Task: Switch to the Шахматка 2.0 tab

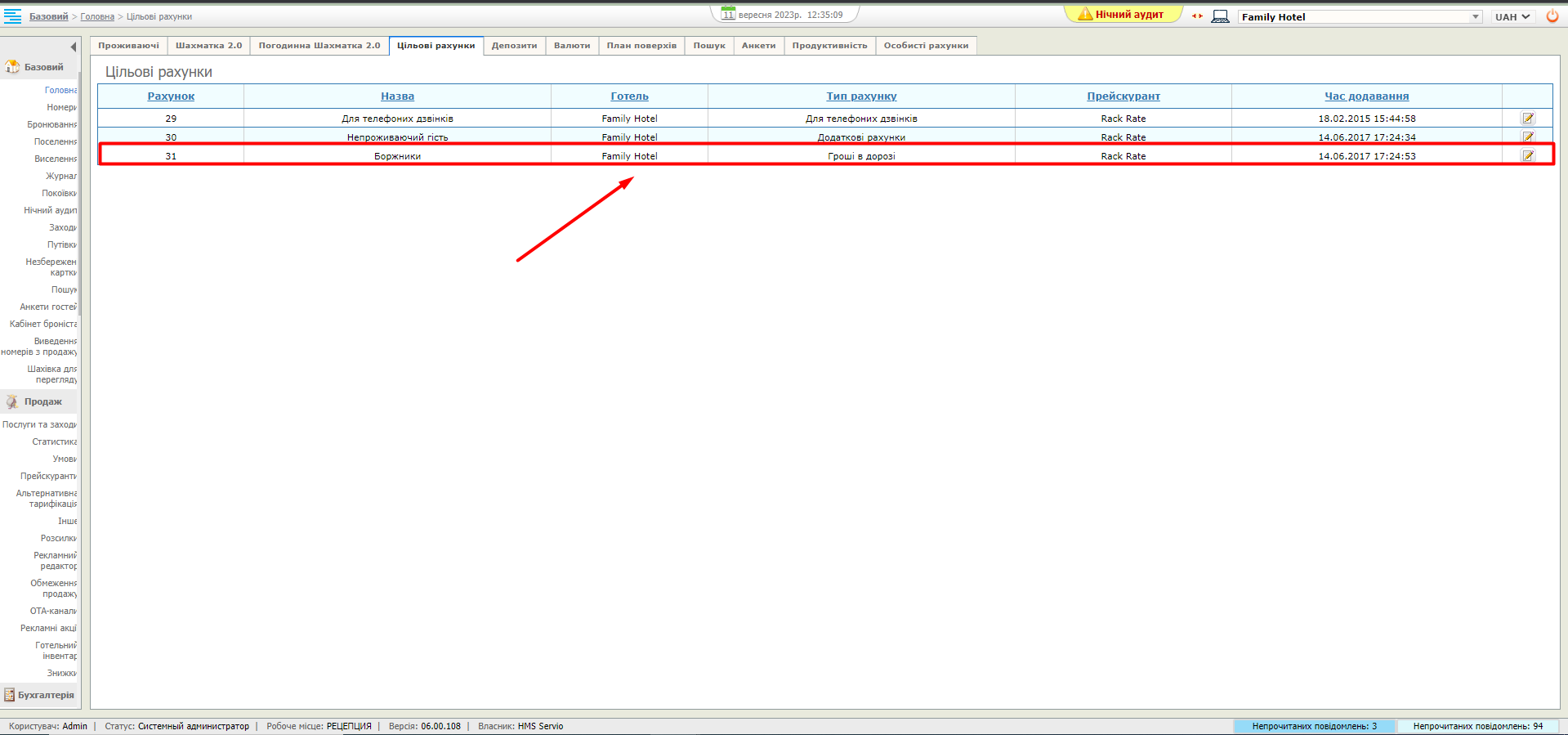Action: click(208, 46)
